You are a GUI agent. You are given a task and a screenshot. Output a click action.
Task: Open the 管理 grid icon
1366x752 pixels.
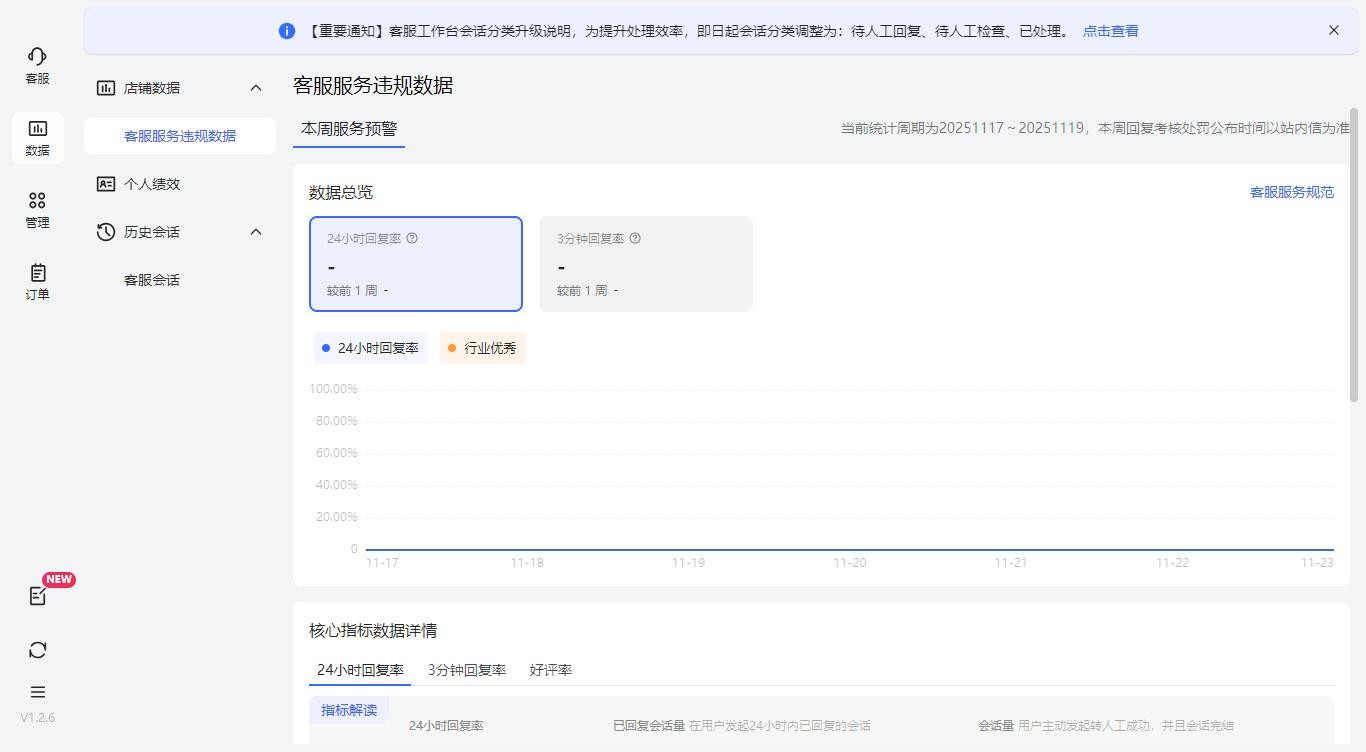pos(37,200)
